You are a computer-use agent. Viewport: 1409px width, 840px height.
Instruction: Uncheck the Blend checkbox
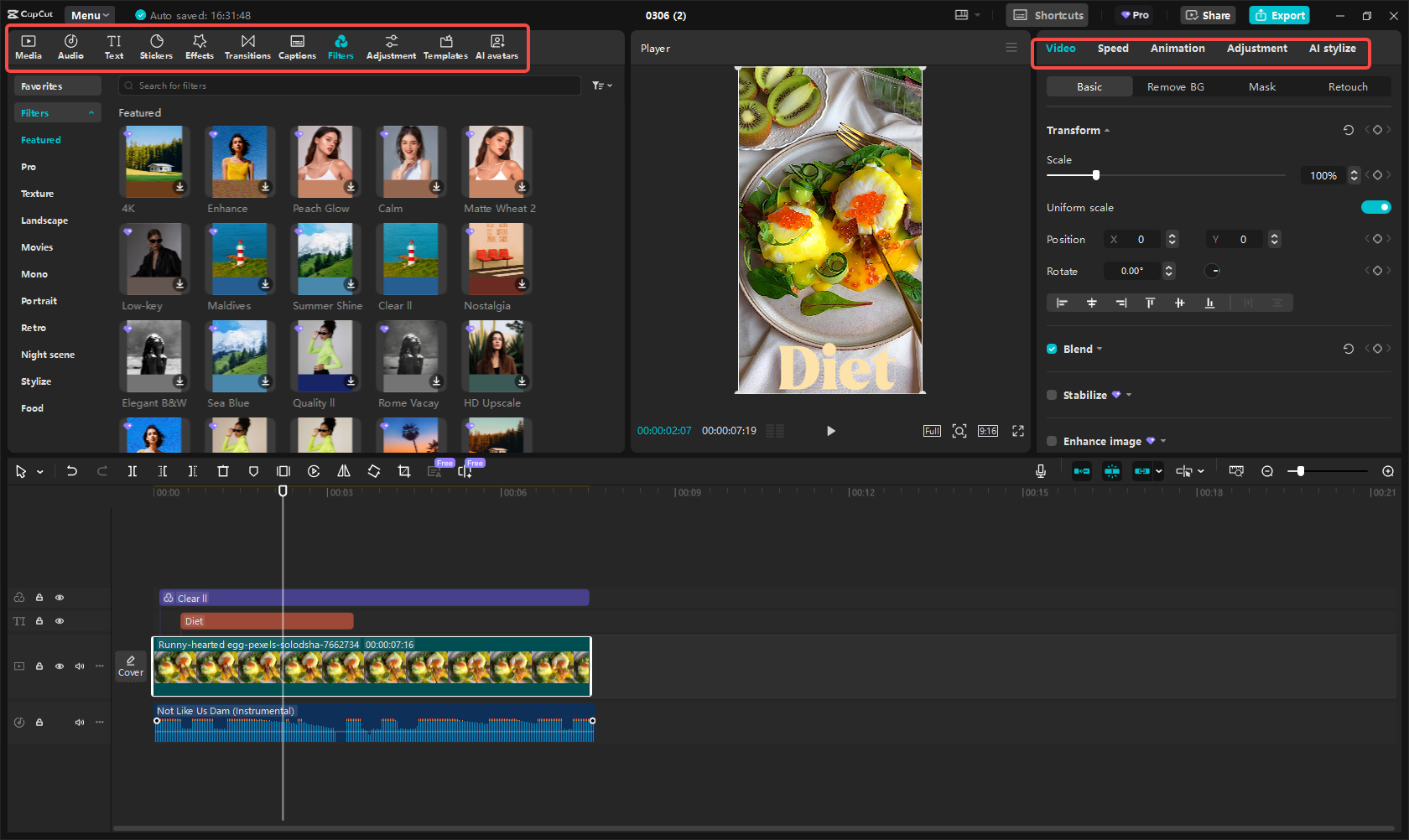(x=1052, y=349)
